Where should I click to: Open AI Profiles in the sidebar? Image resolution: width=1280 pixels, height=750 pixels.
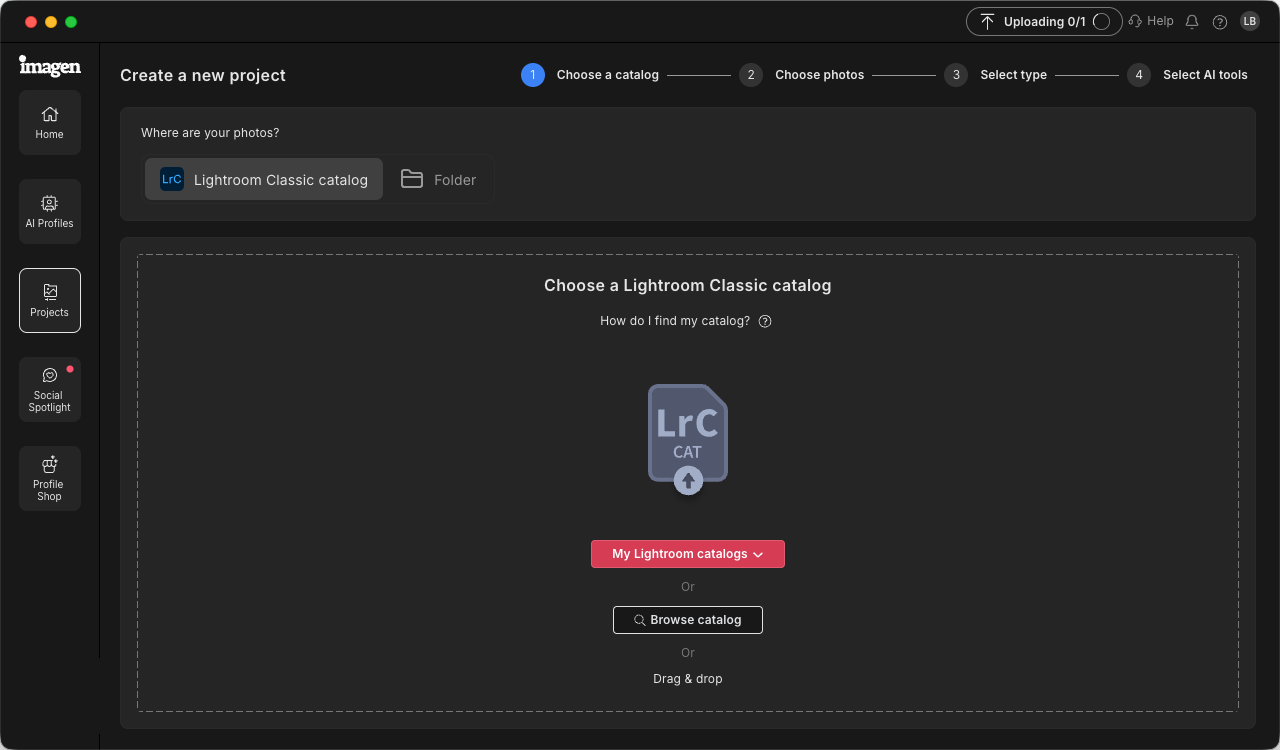point(49,211)
